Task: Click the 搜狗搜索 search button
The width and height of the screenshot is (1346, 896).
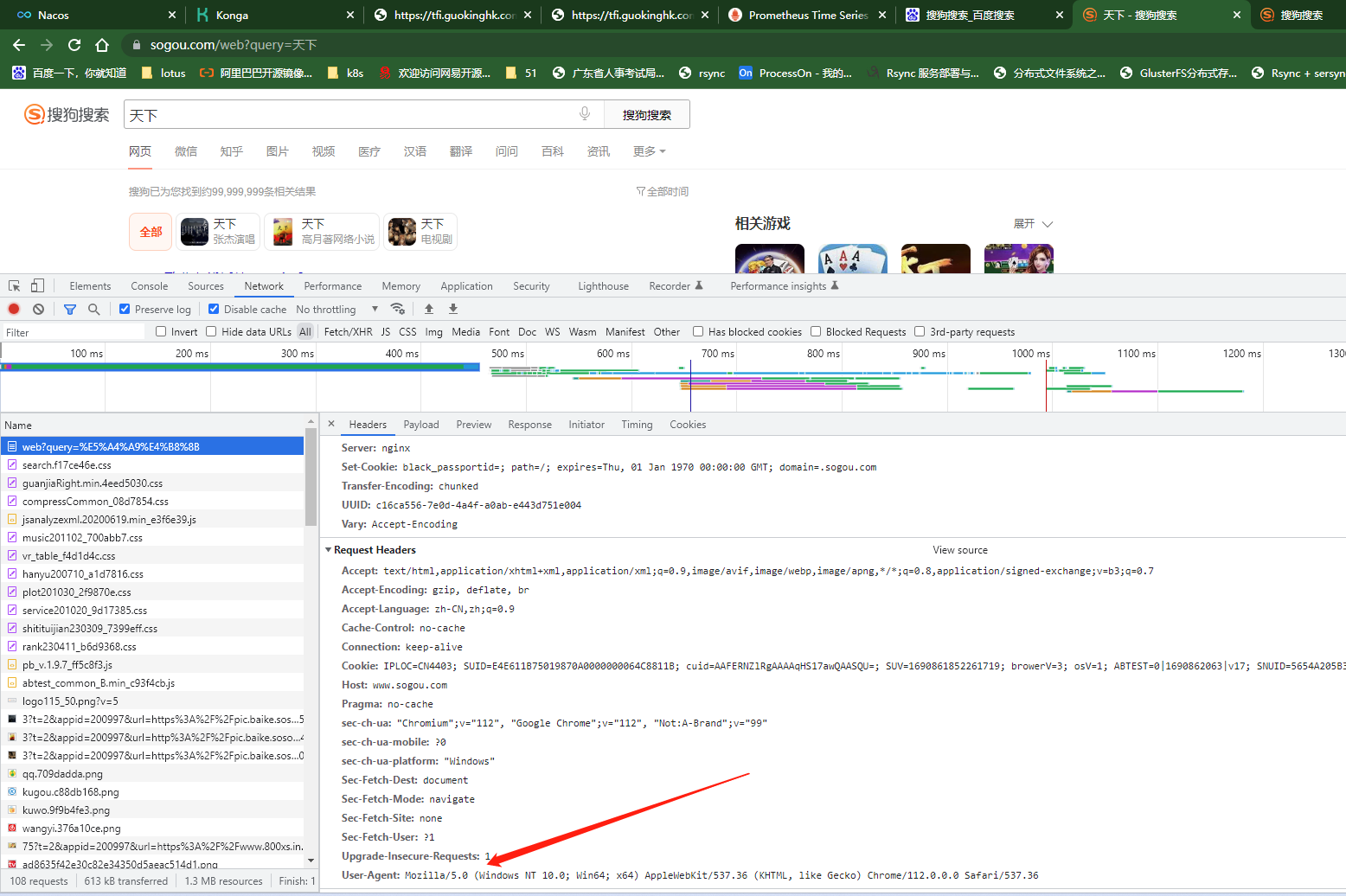Action: point(646,114)
